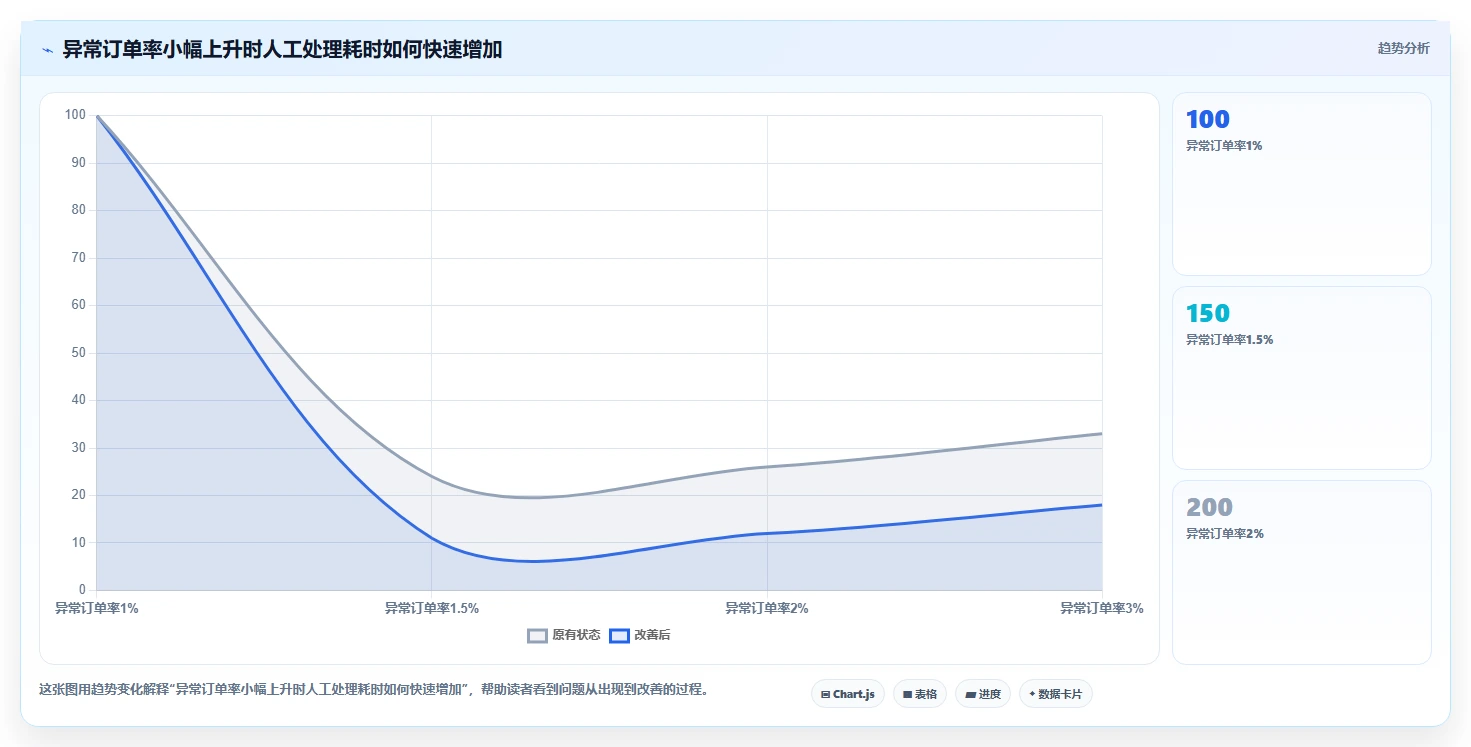
Task: Click y-axis tick label 0
Action: (83, 590)
